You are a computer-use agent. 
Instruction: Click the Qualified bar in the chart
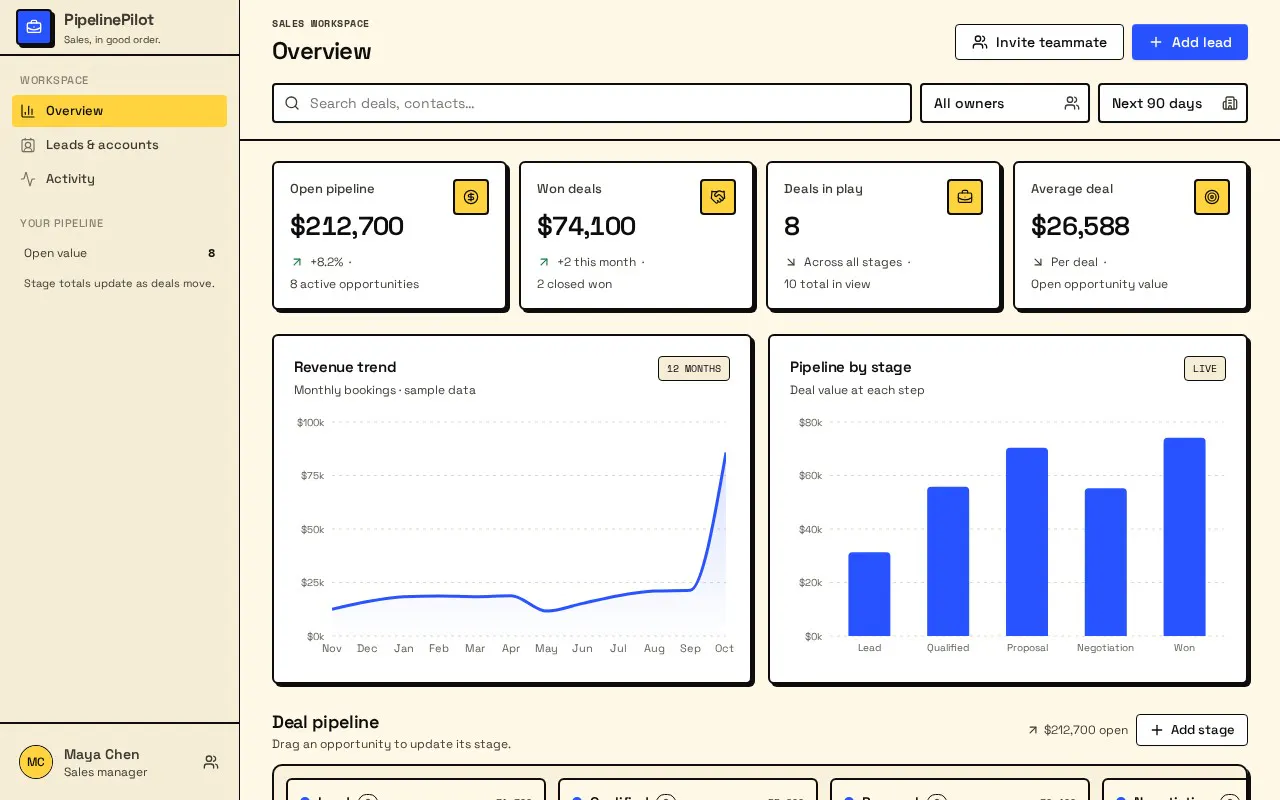point(948,561)
